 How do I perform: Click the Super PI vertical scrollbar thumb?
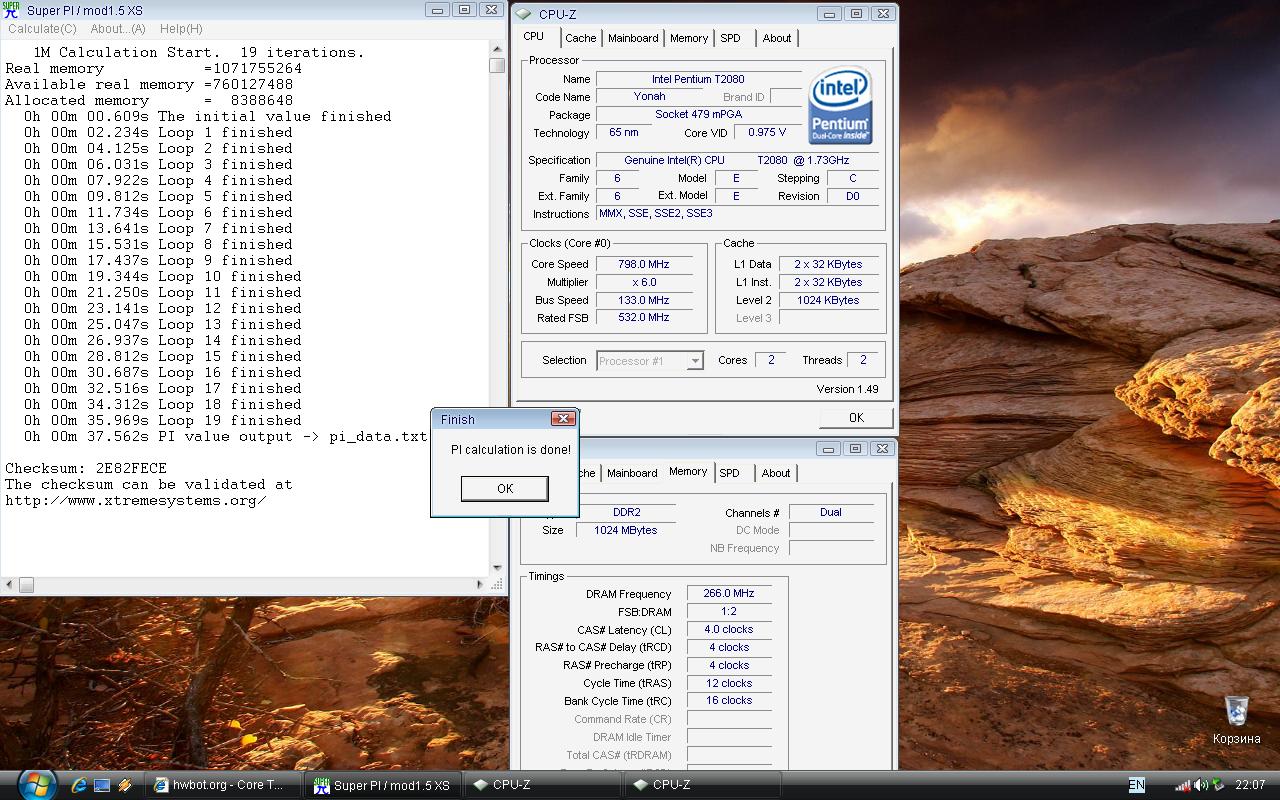pos(497,66)
